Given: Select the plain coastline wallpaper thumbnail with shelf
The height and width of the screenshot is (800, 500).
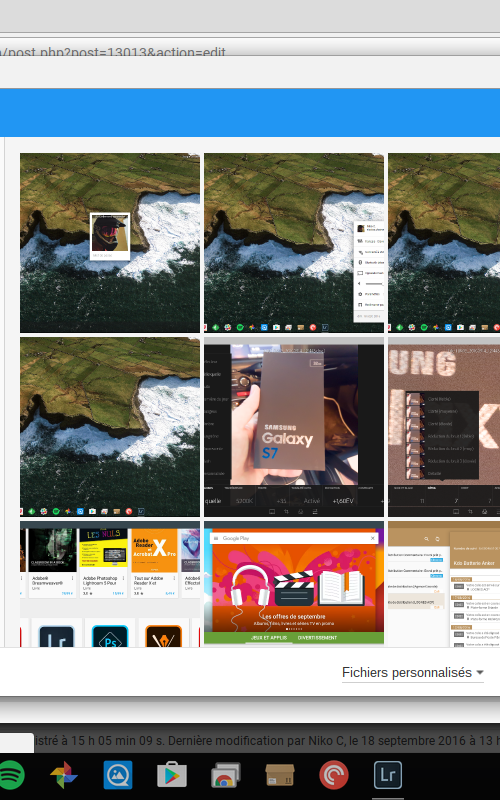Looking at the screenshot, I should point(110,427).
